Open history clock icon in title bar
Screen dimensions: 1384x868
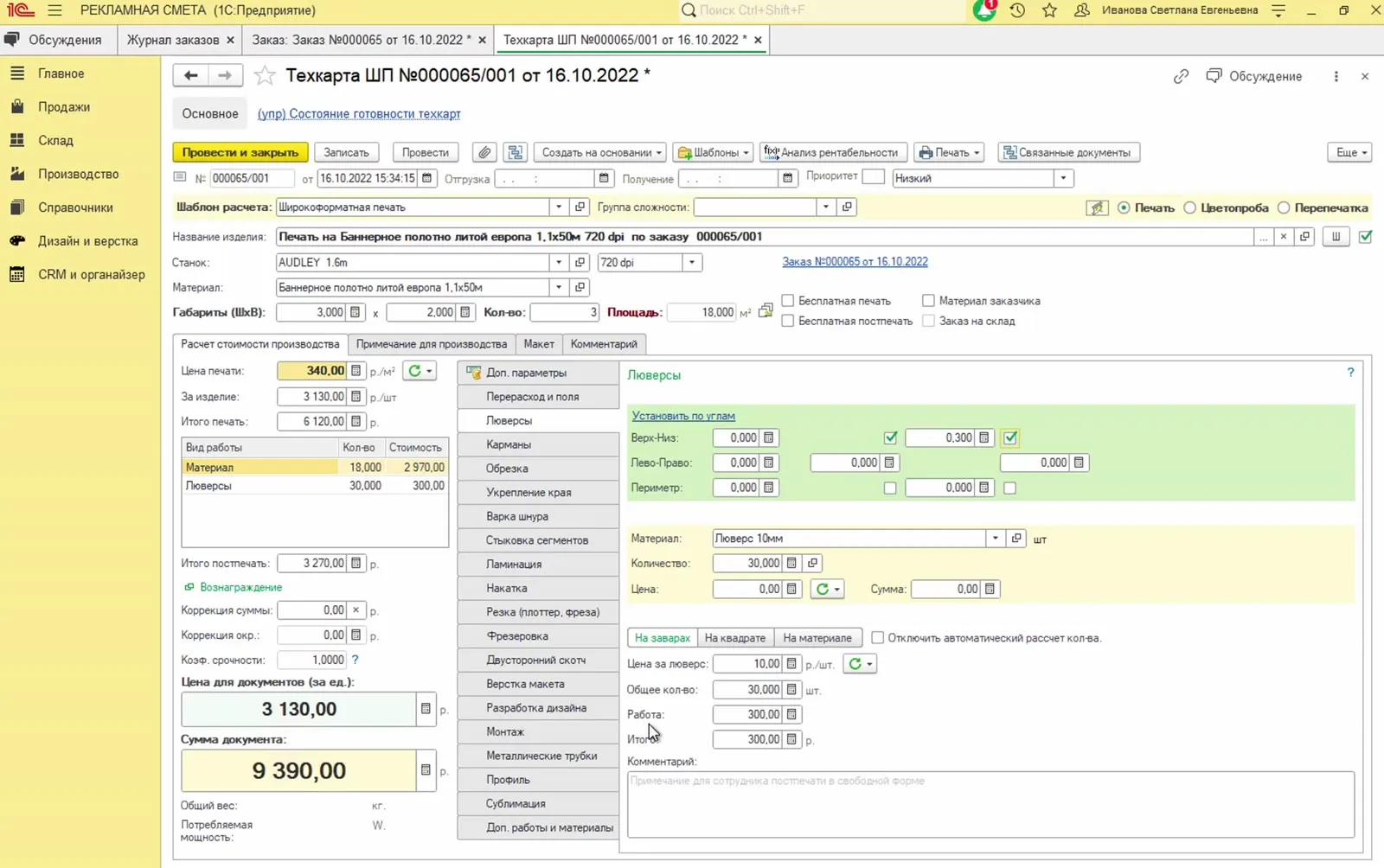(x=1017, y=10)
